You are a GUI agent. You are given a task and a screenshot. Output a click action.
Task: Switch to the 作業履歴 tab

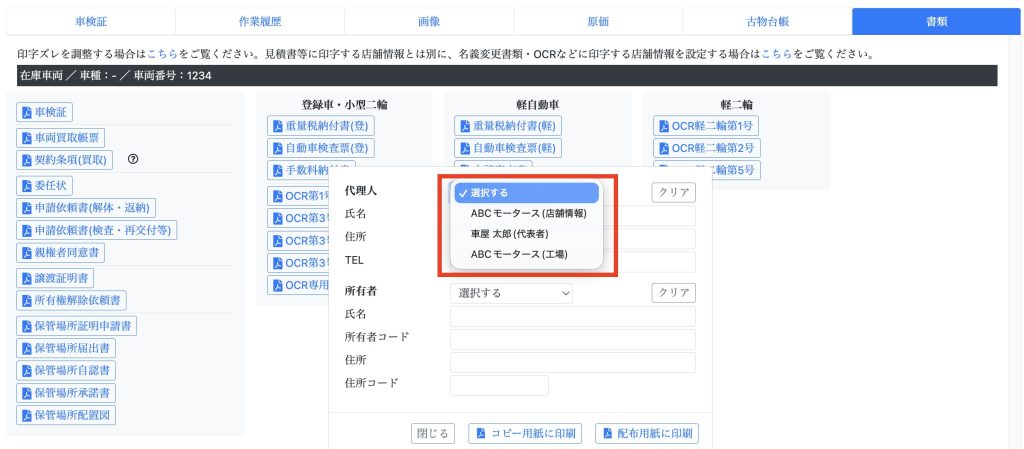click(260, 21)
